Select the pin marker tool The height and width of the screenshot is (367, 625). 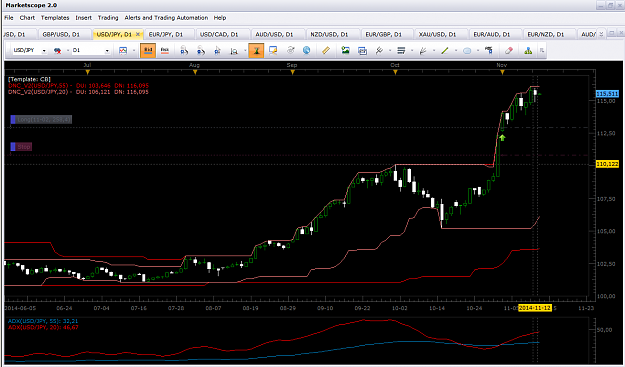379,51
